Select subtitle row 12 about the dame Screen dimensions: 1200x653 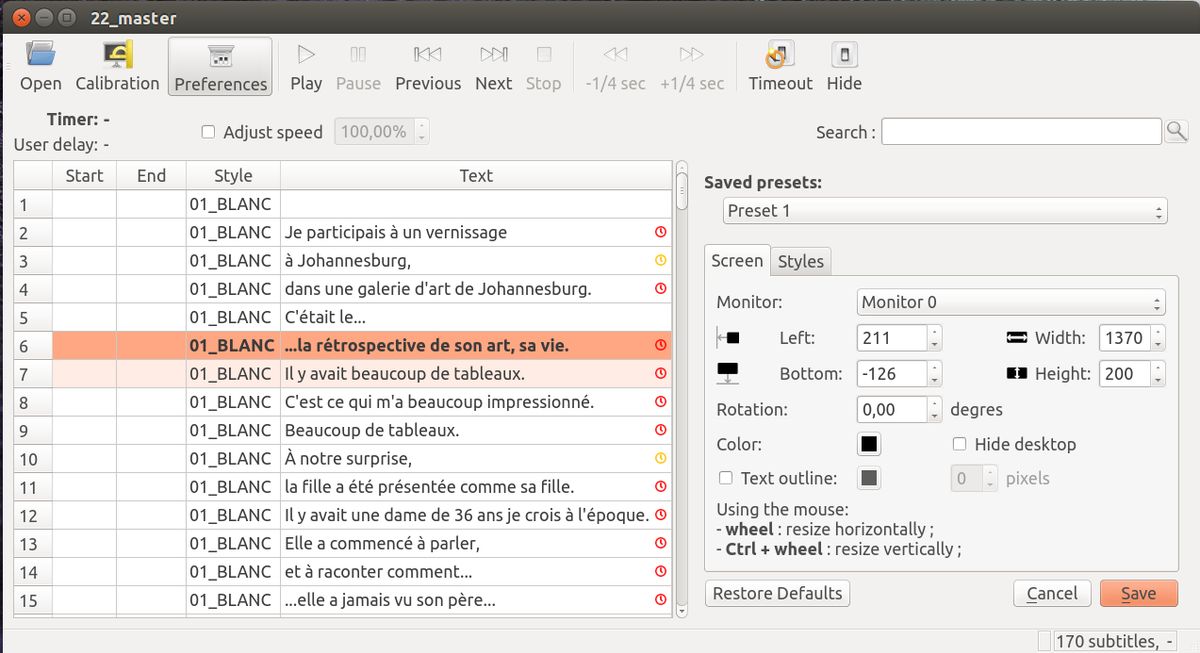[400, 516]
